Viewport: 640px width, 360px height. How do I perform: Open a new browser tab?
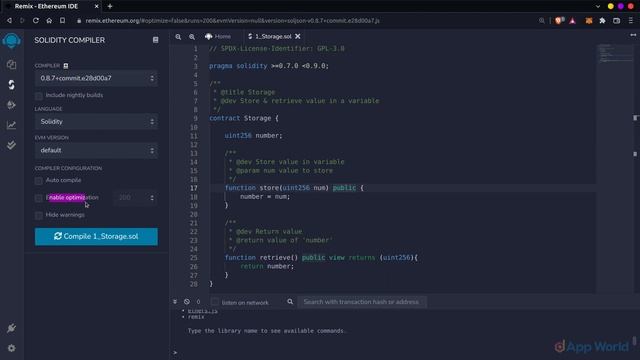point(110,6)
